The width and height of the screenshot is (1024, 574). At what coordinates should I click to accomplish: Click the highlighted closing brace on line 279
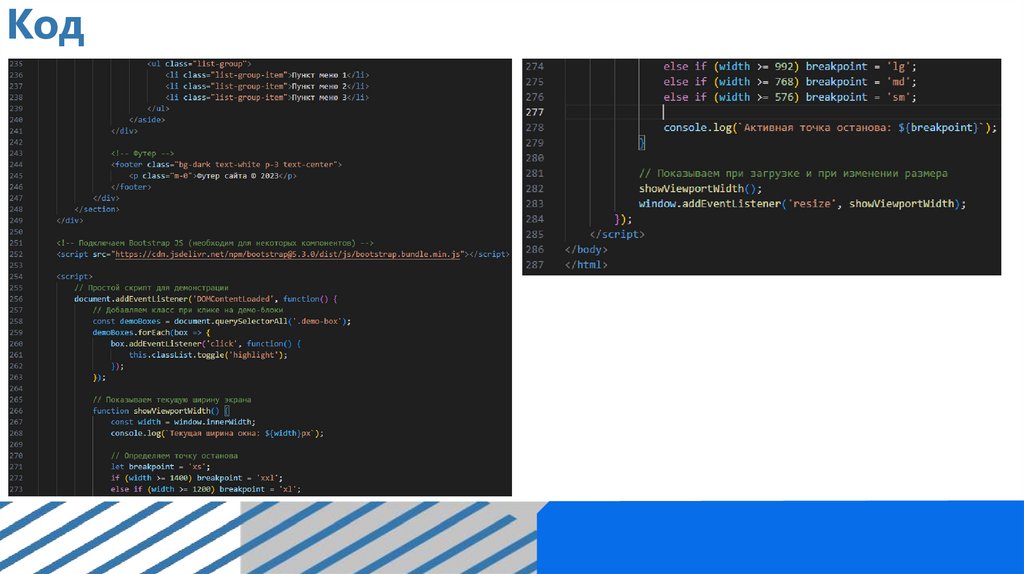[641, 143]
